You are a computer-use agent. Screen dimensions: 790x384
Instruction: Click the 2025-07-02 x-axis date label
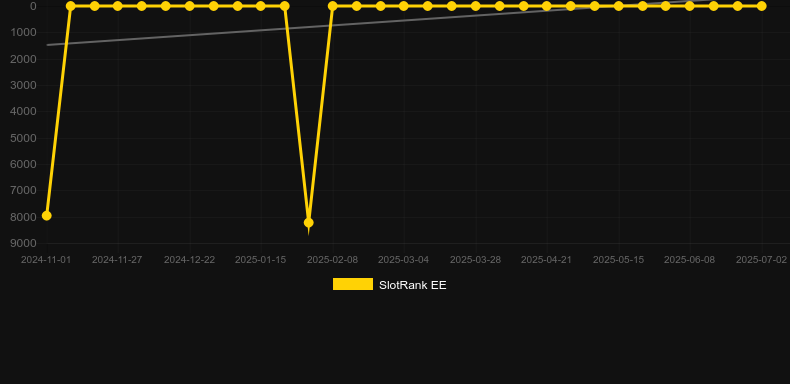click(x=761, y=260)
